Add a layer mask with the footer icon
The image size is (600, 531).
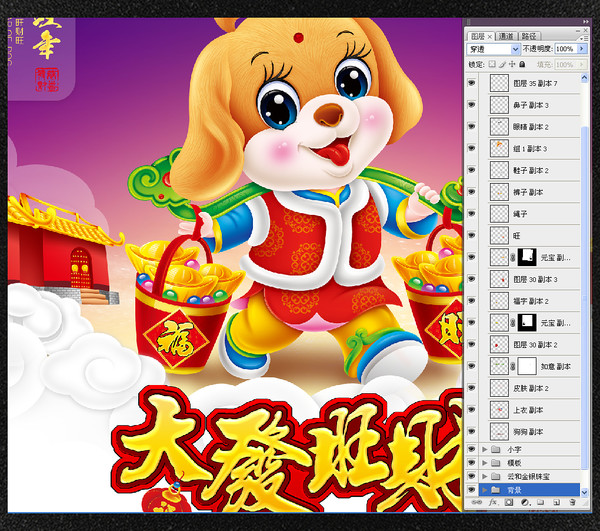coord(509,502)
